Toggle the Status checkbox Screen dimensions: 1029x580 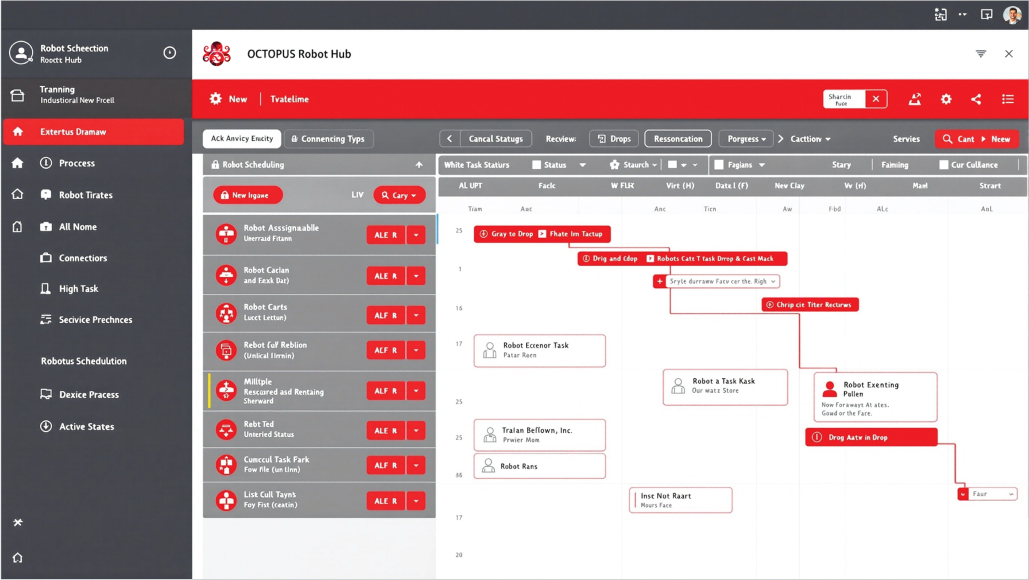pos(537,165)
